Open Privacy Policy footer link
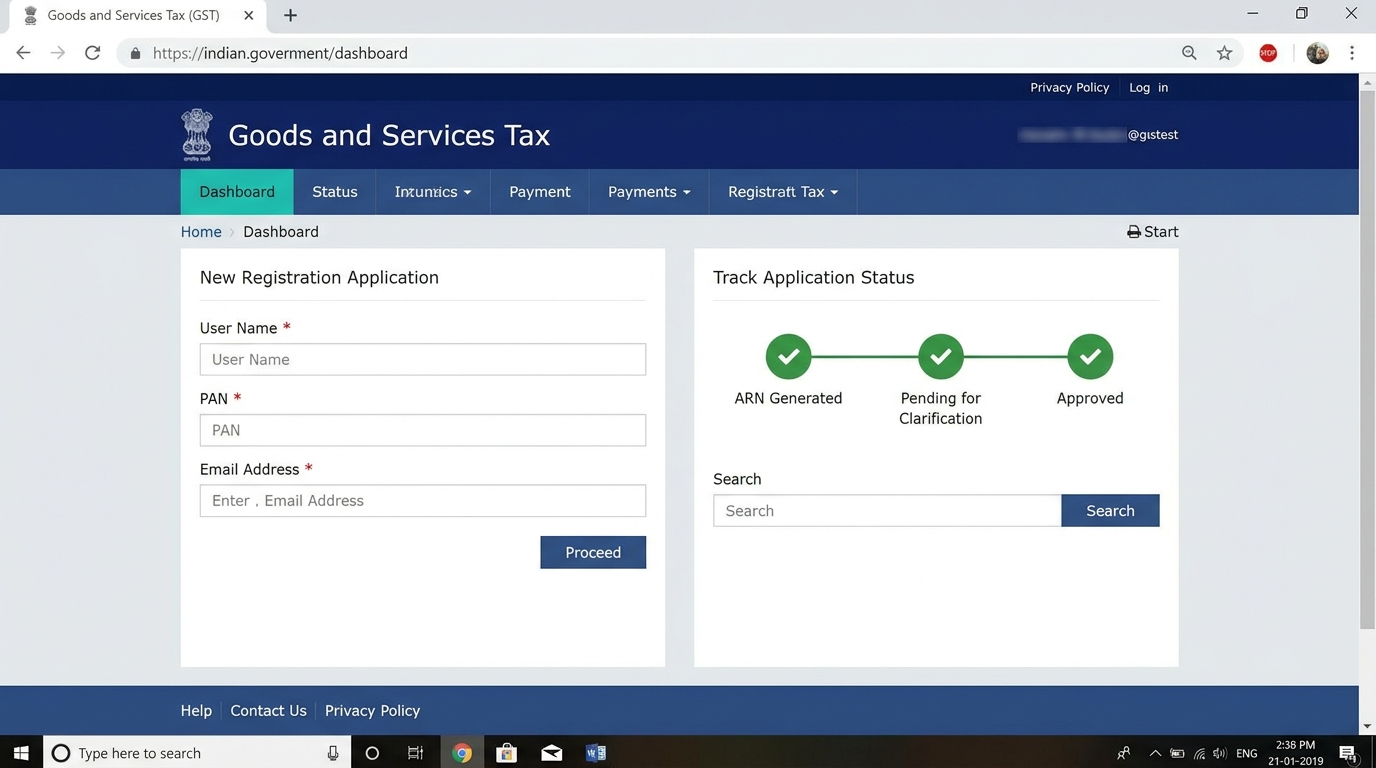Image resolution: width=1376 pixels, height=768 pixels. pos(372,711)
